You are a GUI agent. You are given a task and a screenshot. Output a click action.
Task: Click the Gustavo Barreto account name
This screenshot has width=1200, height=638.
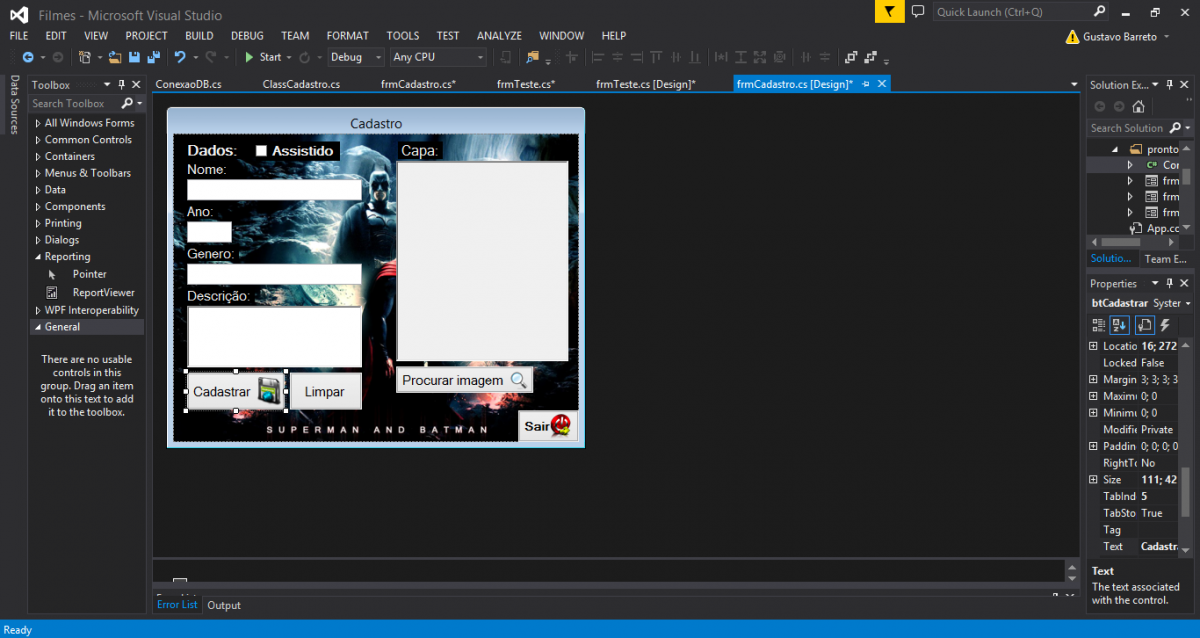tap(1122, 36)
